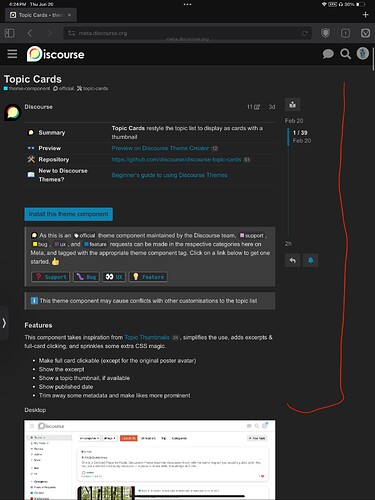Open Preview on Discourse Theme Creator
Image resolution: width=375 pixels, height=500 pixels.
click(x=160, y=148)
